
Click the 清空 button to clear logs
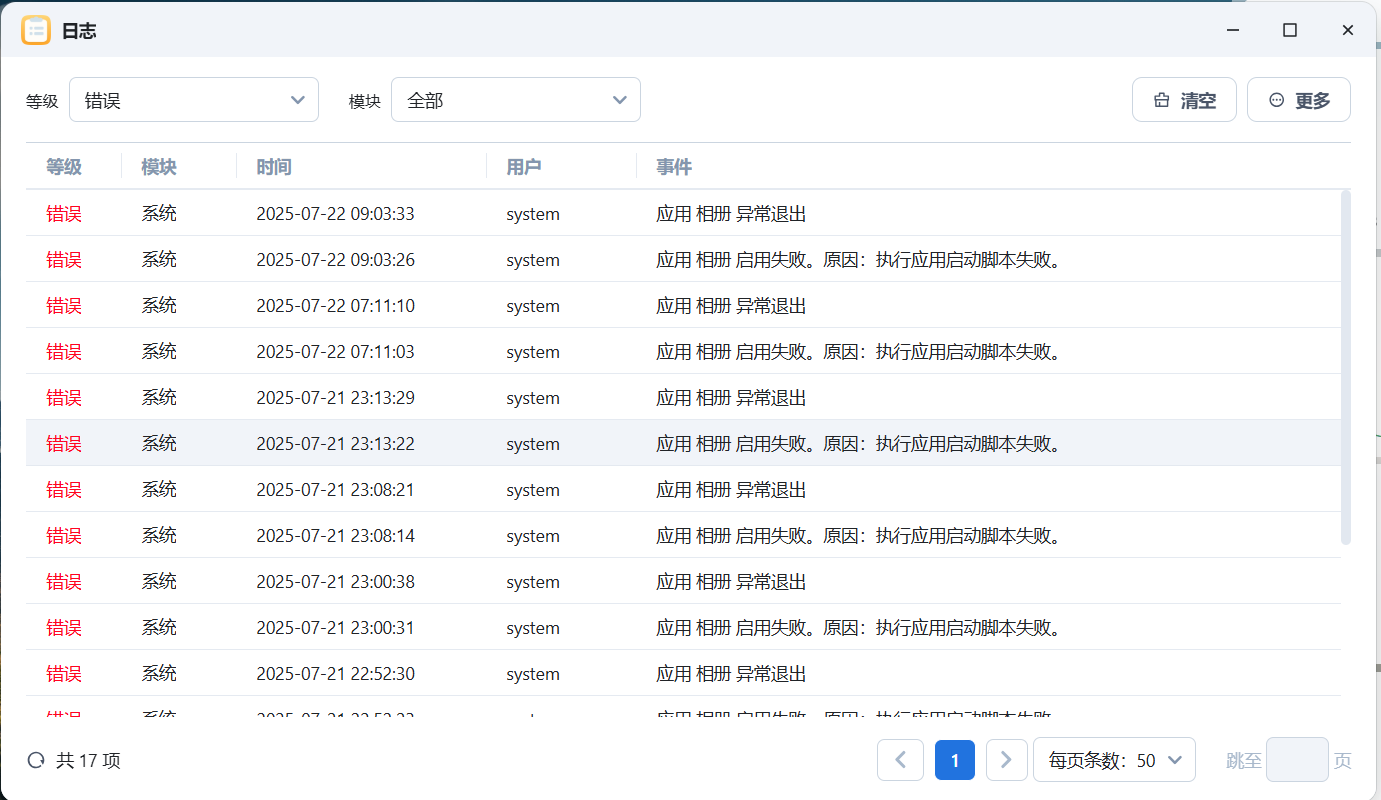1185,100
